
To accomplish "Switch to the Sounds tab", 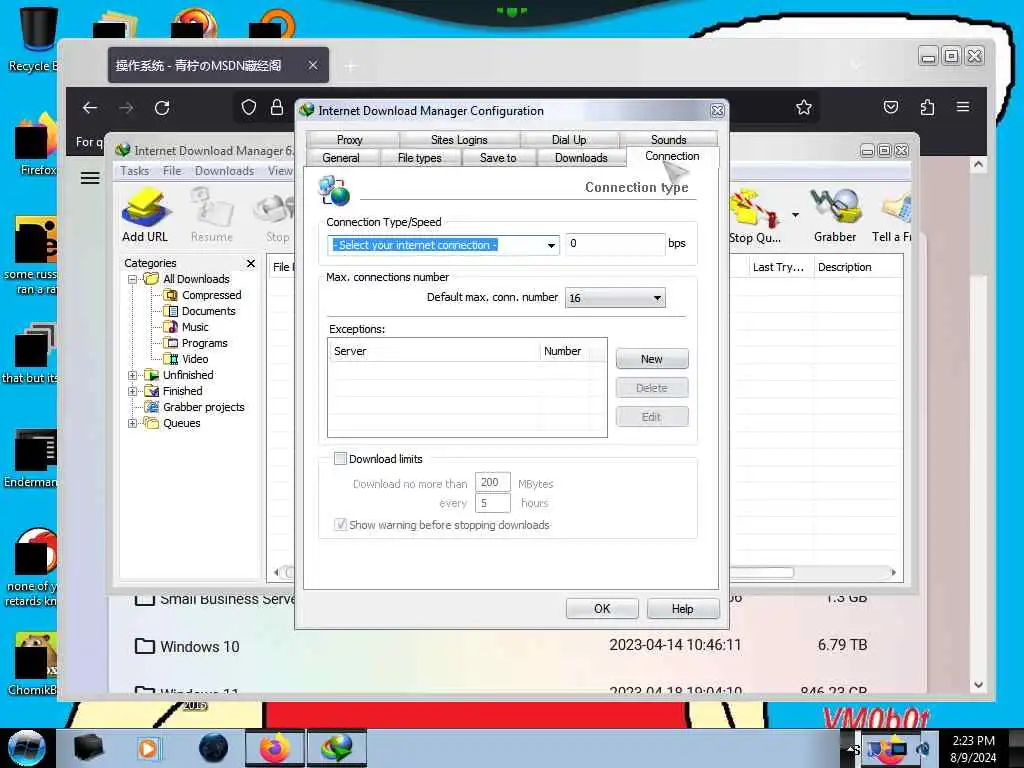I will [x=669, y=139].
